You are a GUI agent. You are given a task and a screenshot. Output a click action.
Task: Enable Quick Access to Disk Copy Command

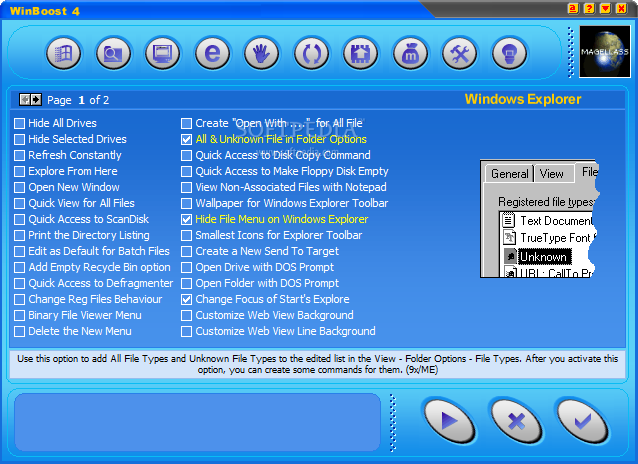click(186, 155)
